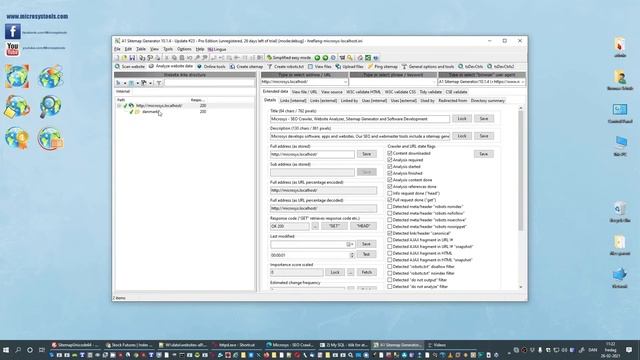Screen dimensions: 640x360
Task: Click the magnifier key icon in toolbar
Action: click(350, 58)
